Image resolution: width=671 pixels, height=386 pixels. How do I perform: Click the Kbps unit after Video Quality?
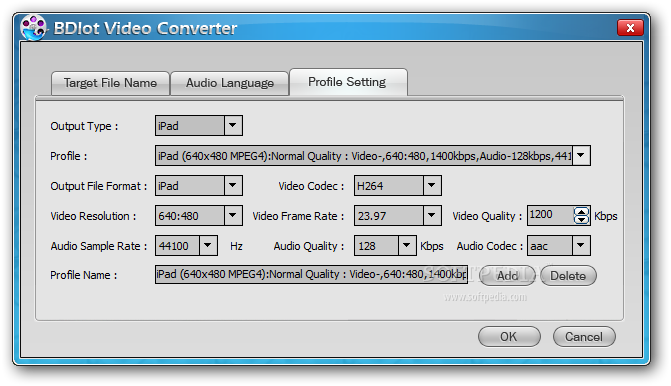point(606,217)
